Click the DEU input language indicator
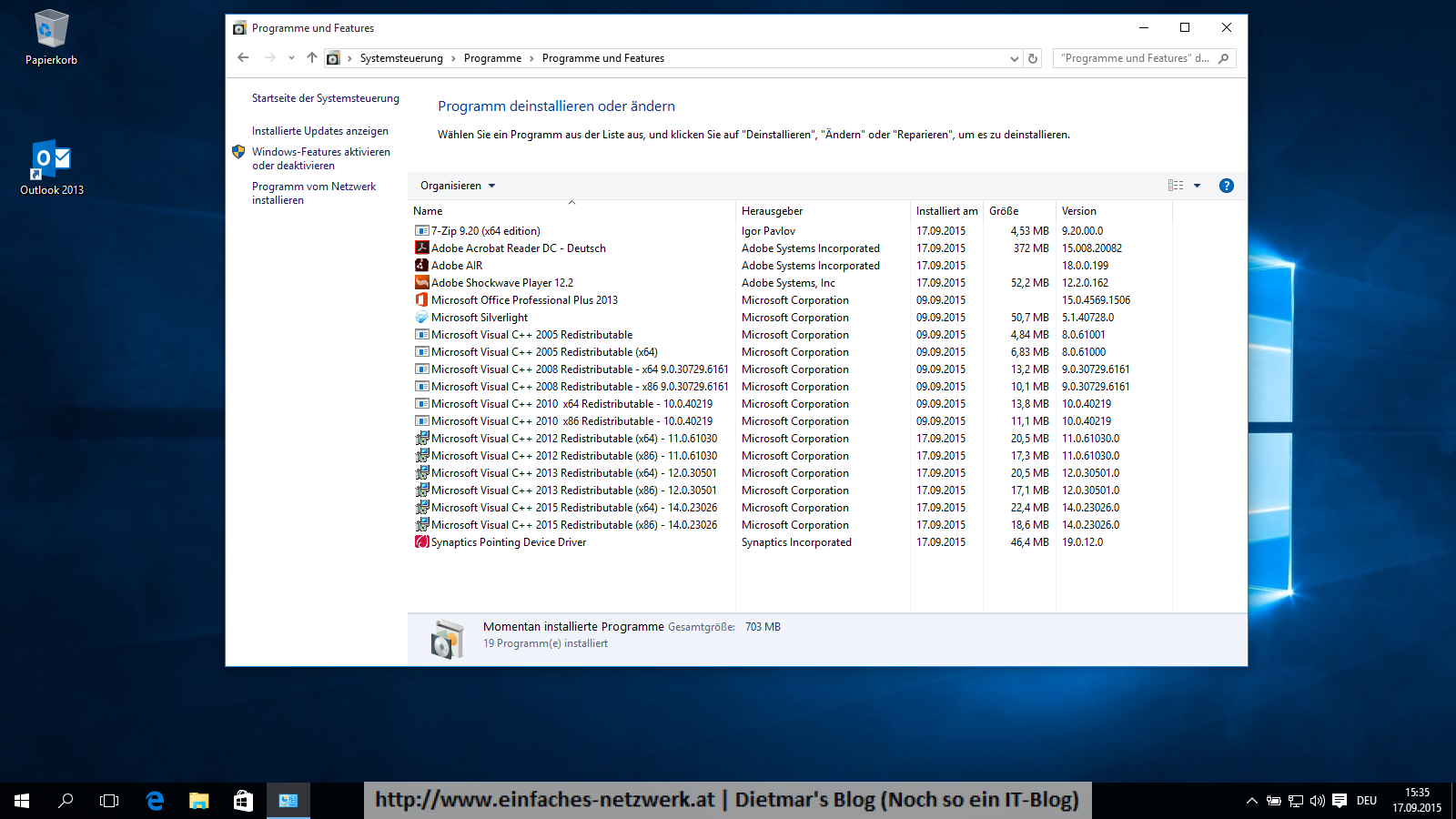The width and height of the screenshot is (1456, 819). coord(1367,801)
